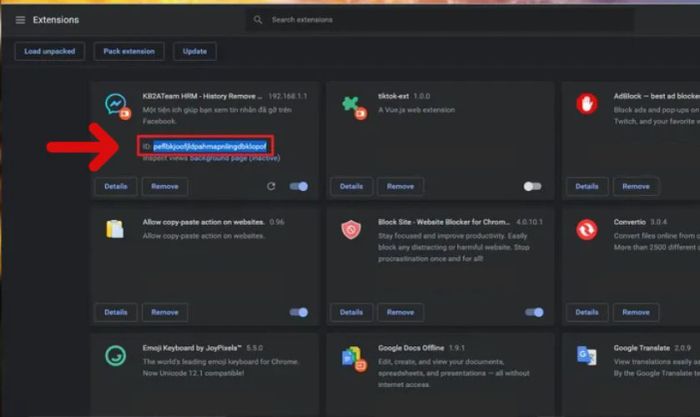Reload the KB2ATeam HRM extension

point(272,186)
